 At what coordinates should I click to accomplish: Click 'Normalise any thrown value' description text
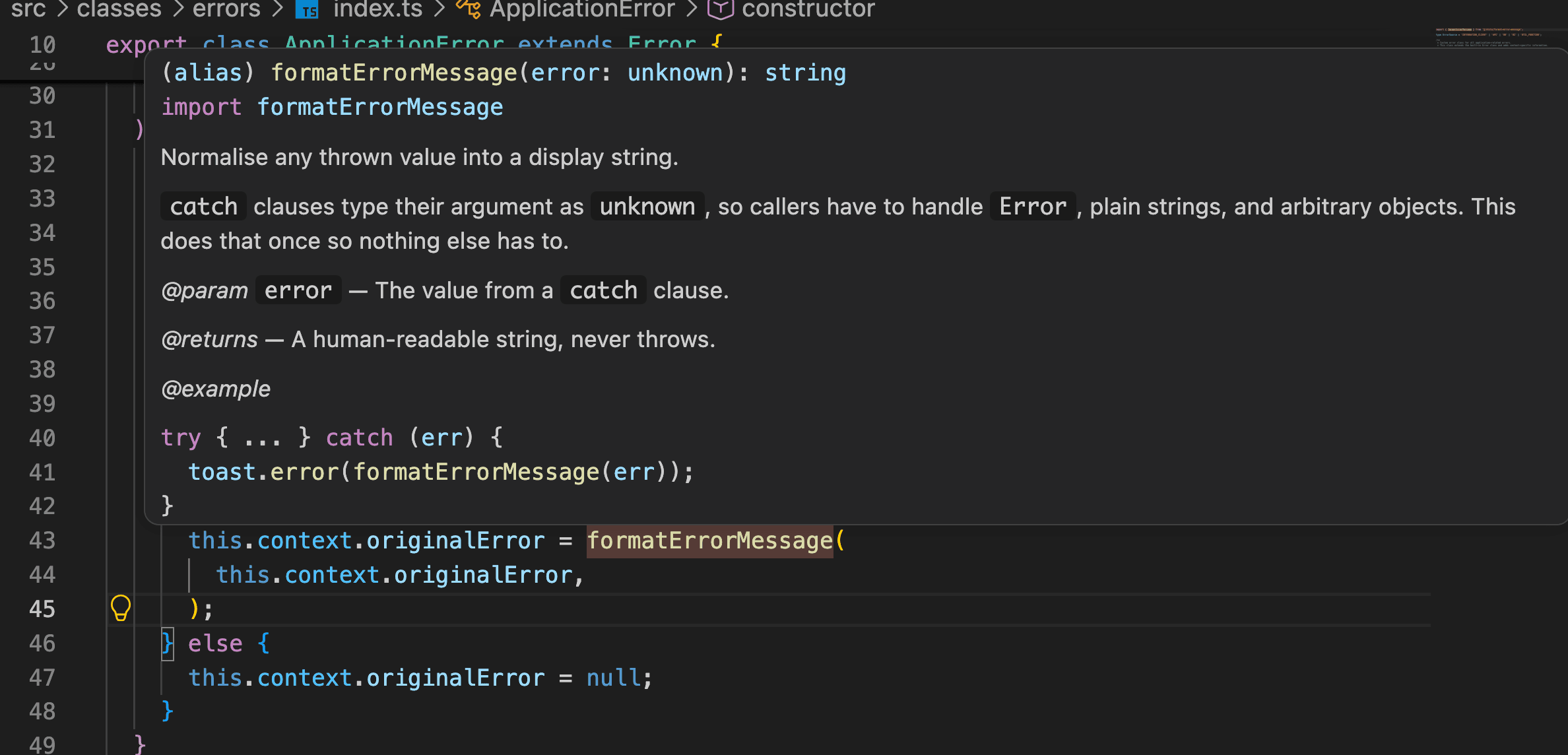pos(420,157)
